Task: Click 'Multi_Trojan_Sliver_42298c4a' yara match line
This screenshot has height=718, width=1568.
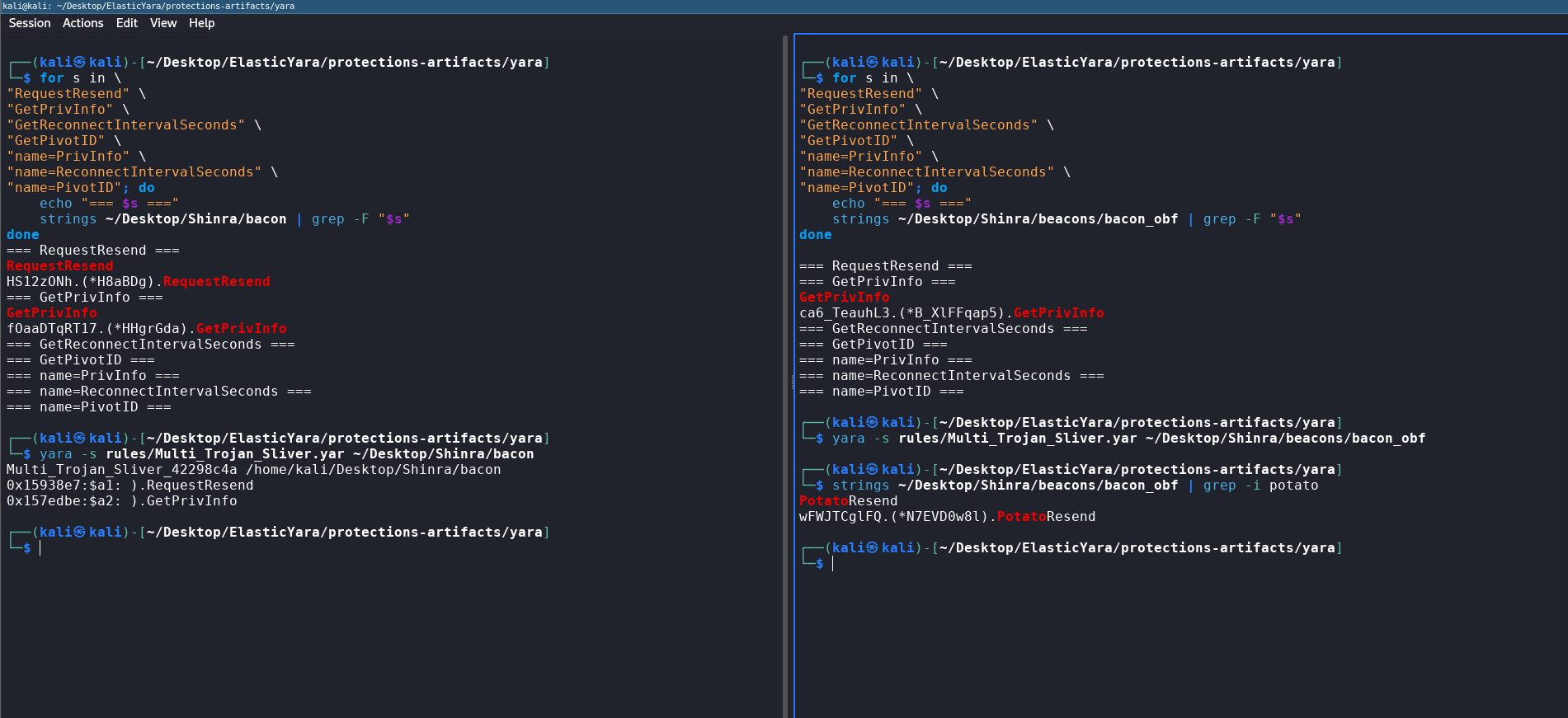Action: click(254, 470)
